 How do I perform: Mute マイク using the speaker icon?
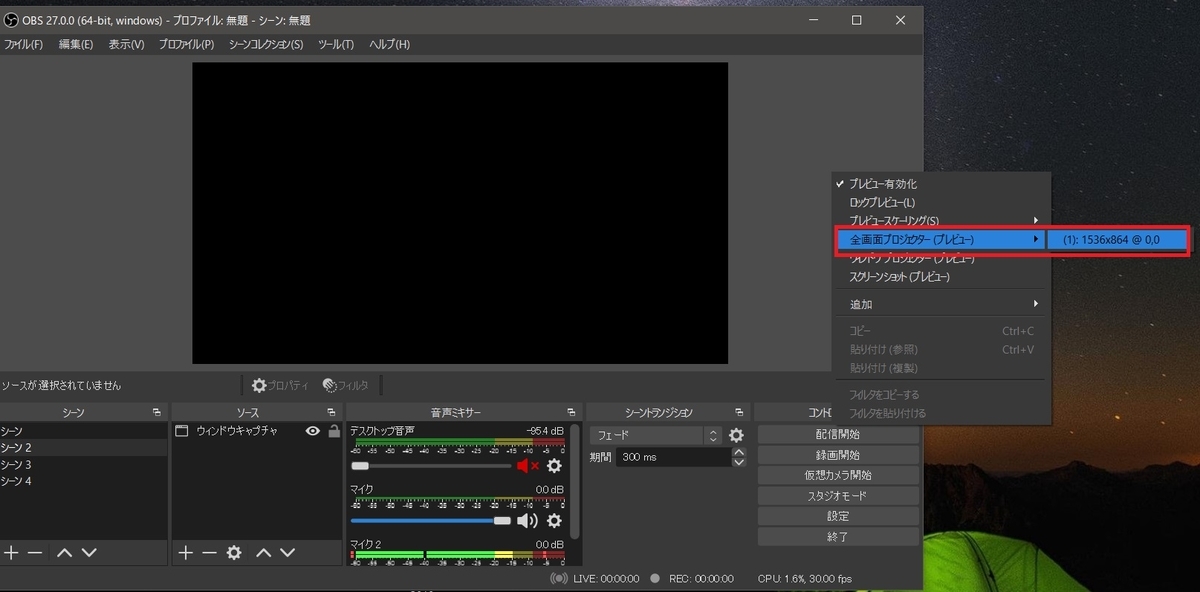(x=527, y=520)
